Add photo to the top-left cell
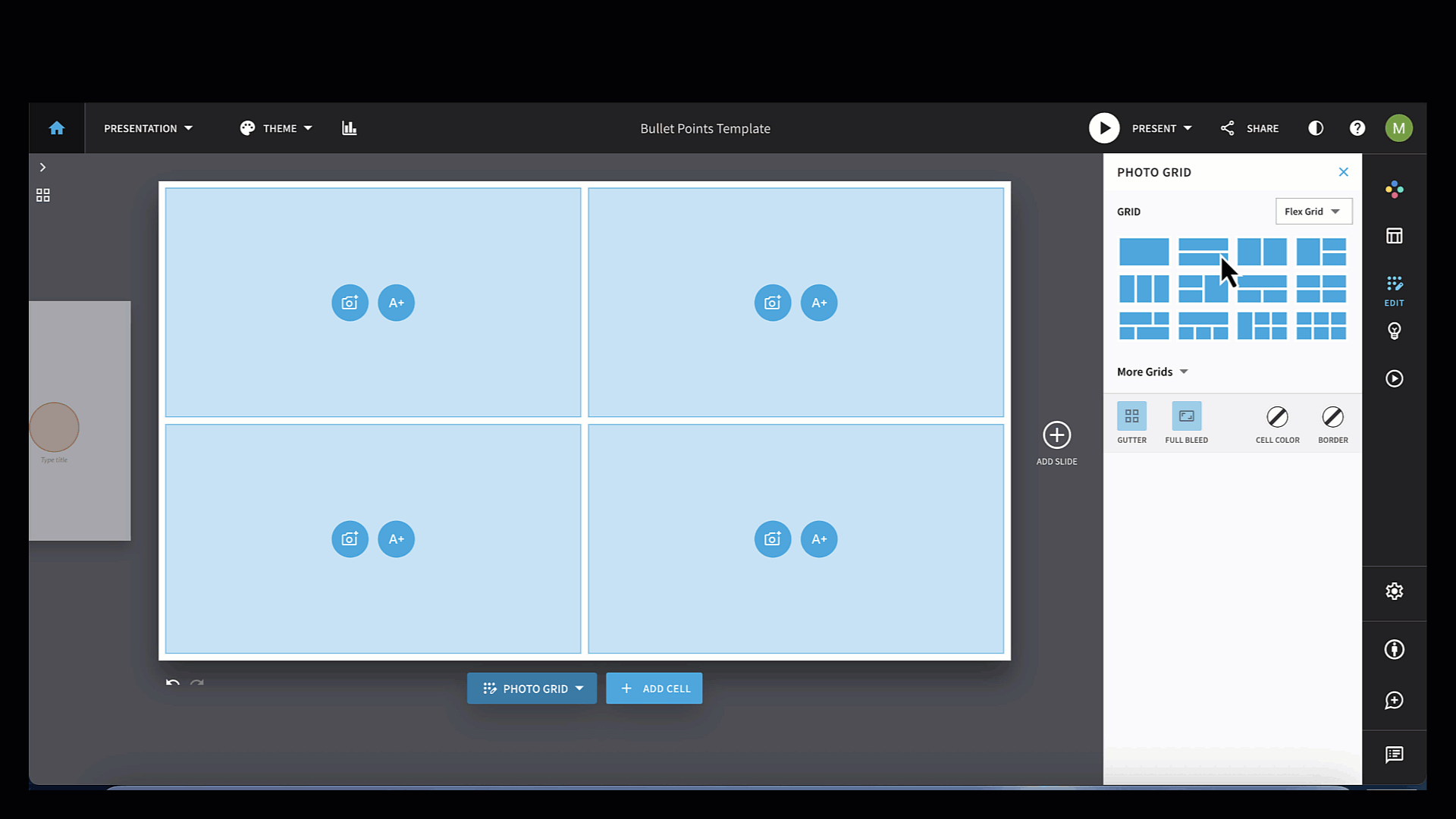Screen dimensions: 1456x819 tap(350, 303)
